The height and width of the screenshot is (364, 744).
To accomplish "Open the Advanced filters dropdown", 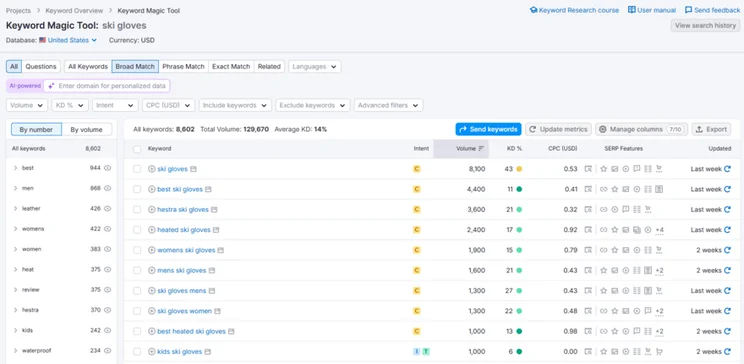I will point(389,105).
